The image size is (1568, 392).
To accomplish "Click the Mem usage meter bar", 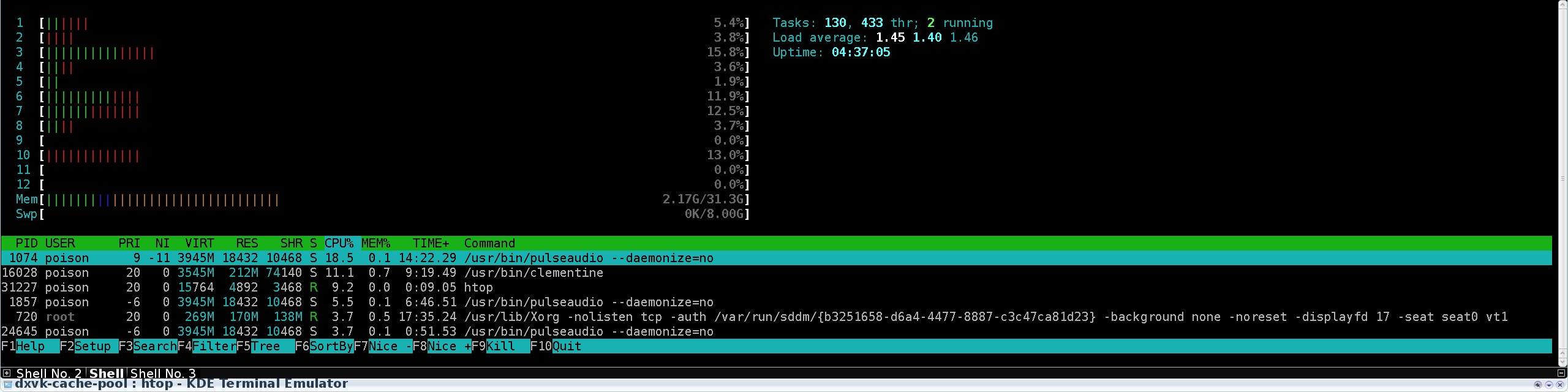I will 383,199.
